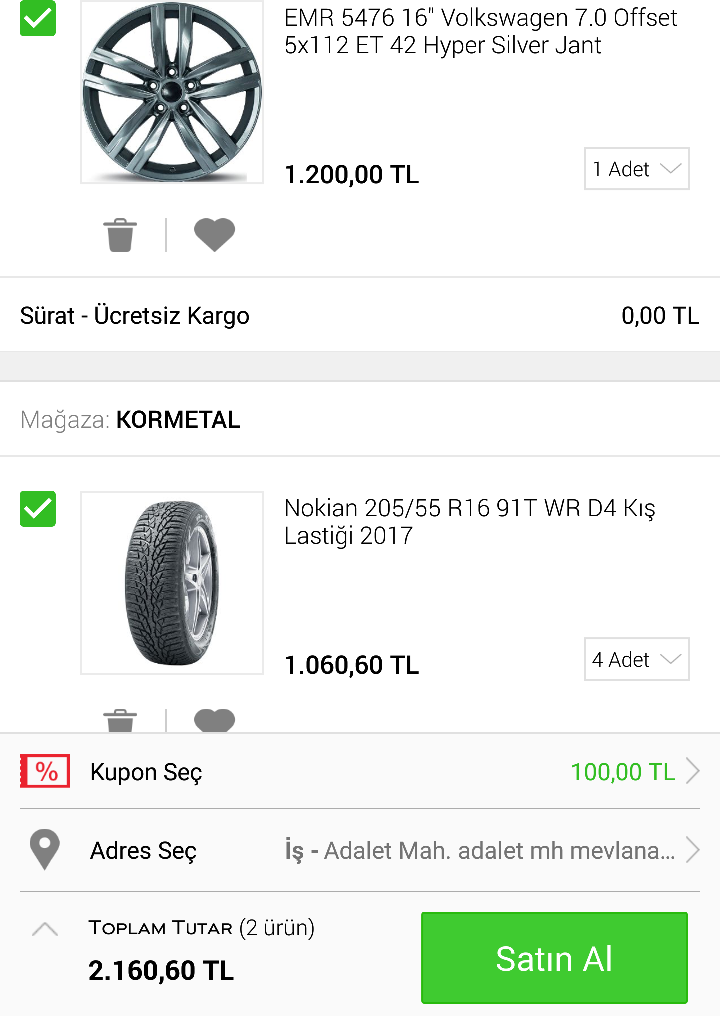
Task: Uncheck the EMR 5476 wheel item
Action: pos(38,18)
